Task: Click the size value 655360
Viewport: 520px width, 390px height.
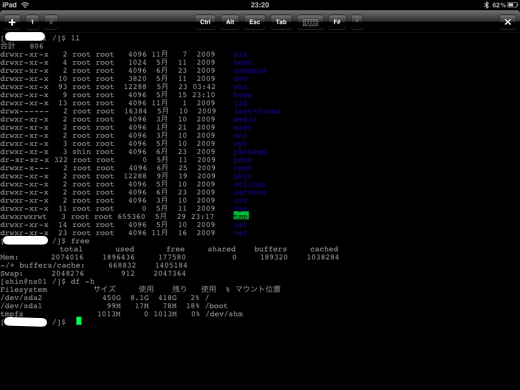Action: (x=131, y=217)
